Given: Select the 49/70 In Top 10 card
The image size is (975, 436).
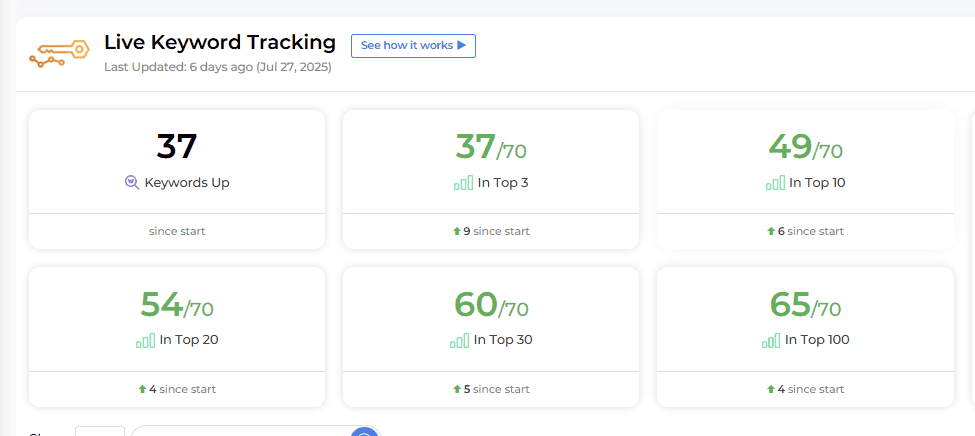Looking at the screenshot, I should 805,180.
